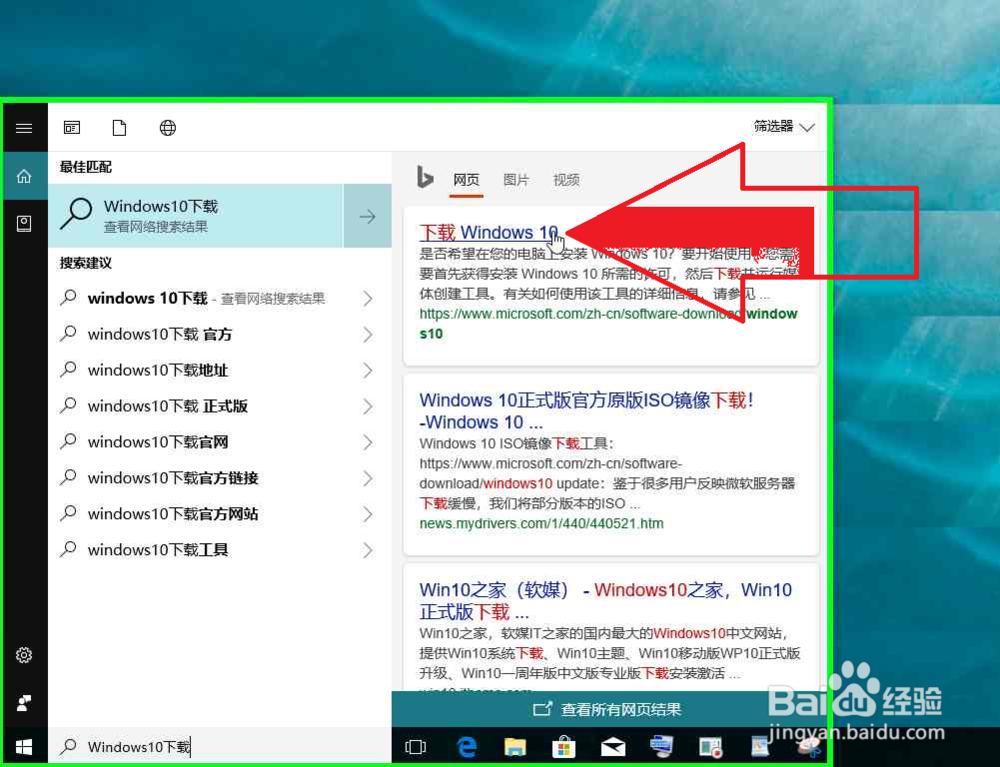Filter results by Documents icon
The image size is (1000, 767).
click(x=119, y=128)
